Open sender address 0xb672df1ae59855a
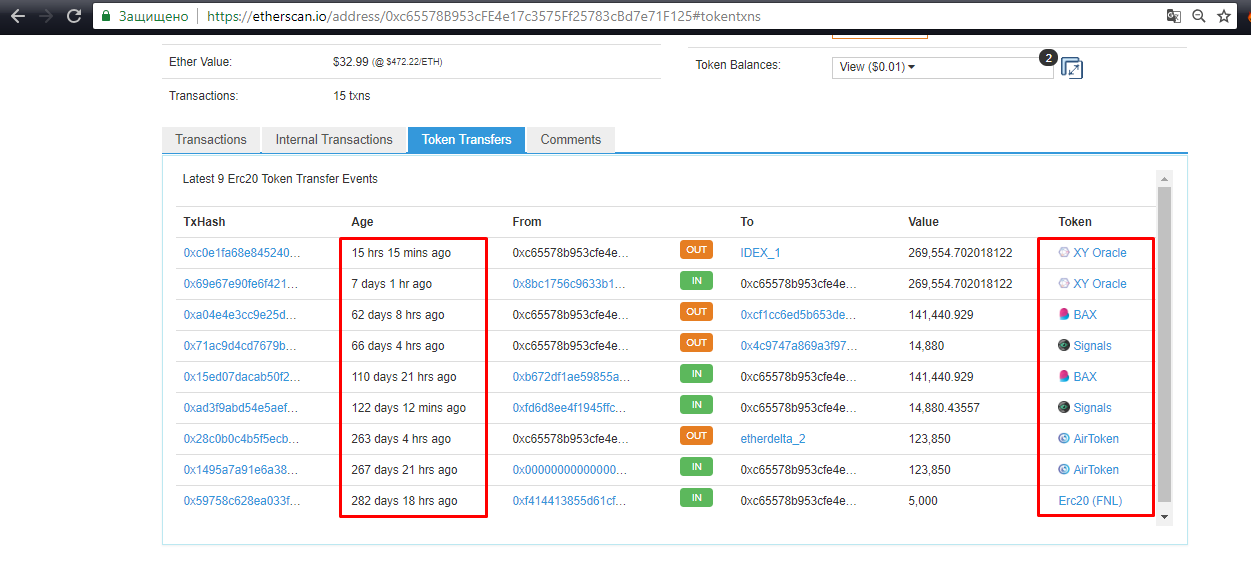Image resolution: width=1251 pixels, height=575 pixels. click(571, 377)
